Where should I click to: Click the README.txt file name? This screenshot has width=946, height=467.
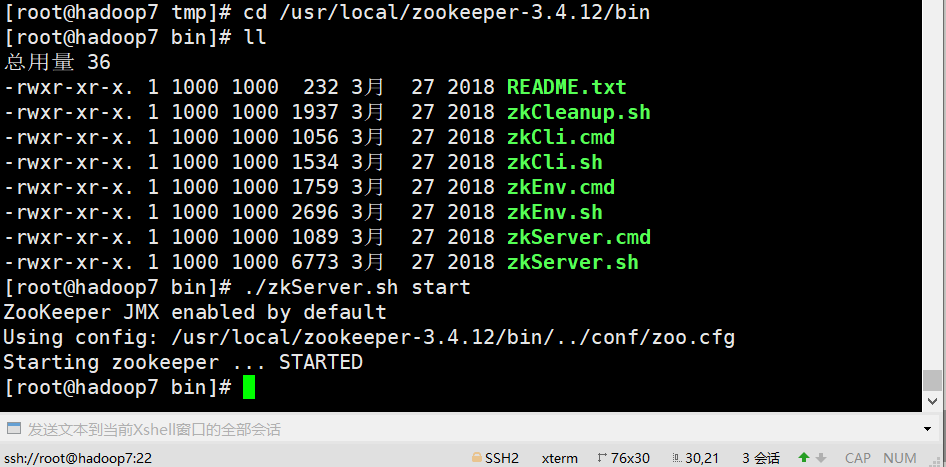click(x=567, y=87)
